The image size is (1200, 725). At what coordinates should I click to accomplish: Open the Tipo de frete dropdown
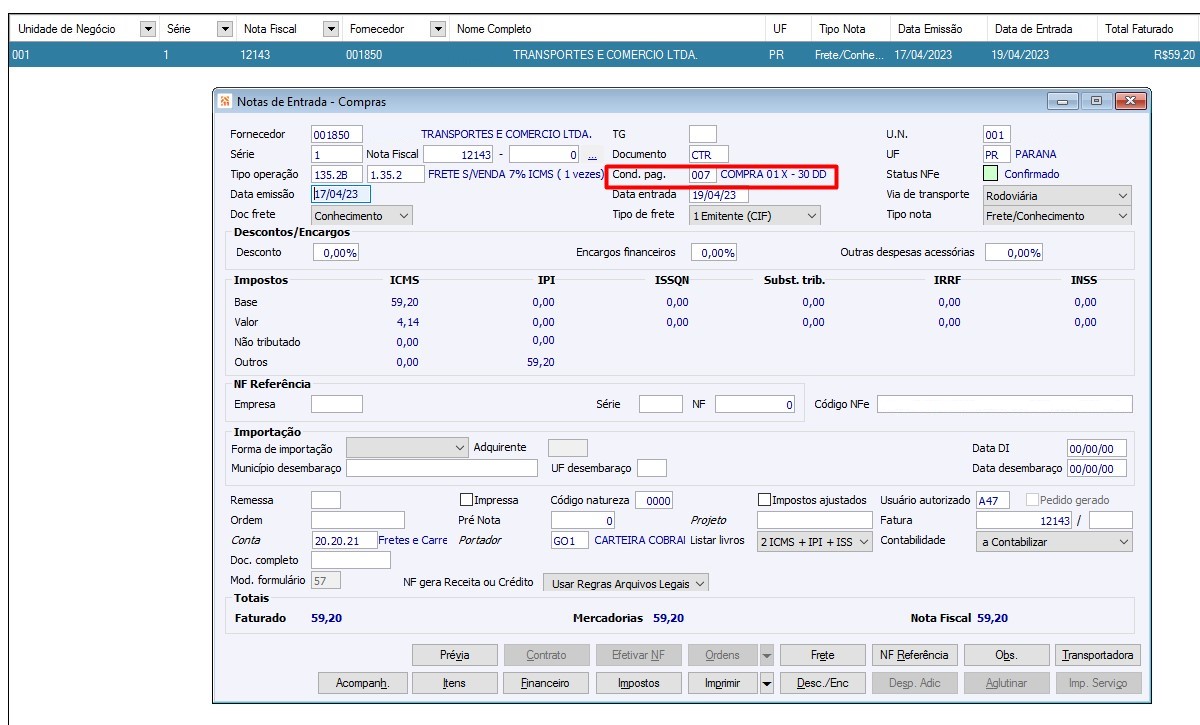click(811, 215)
